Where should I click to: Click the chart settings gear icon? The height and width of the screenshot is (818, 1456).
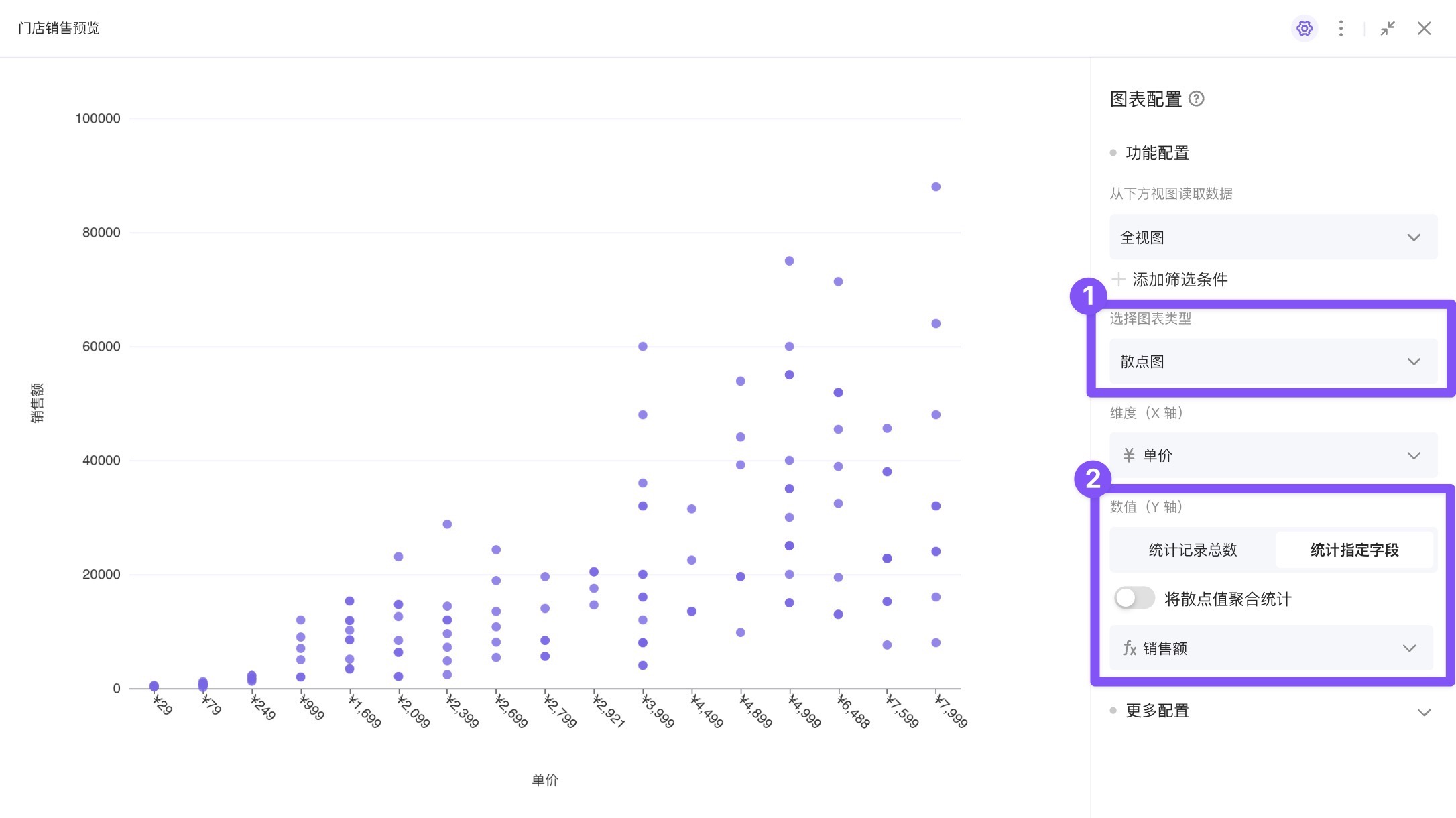pyautogui.click(x=1304, y=28)
